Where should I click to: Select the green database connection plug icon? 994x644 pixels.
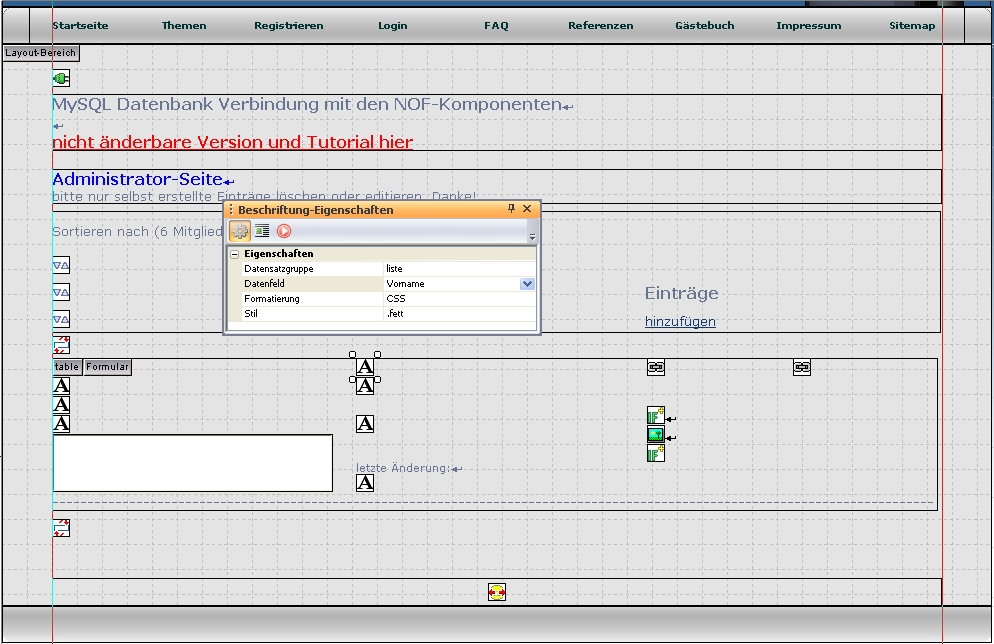61,79
